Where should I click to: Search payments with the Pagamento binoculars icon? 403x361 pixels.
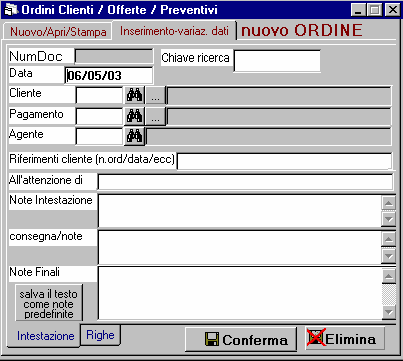pos(134,116)
